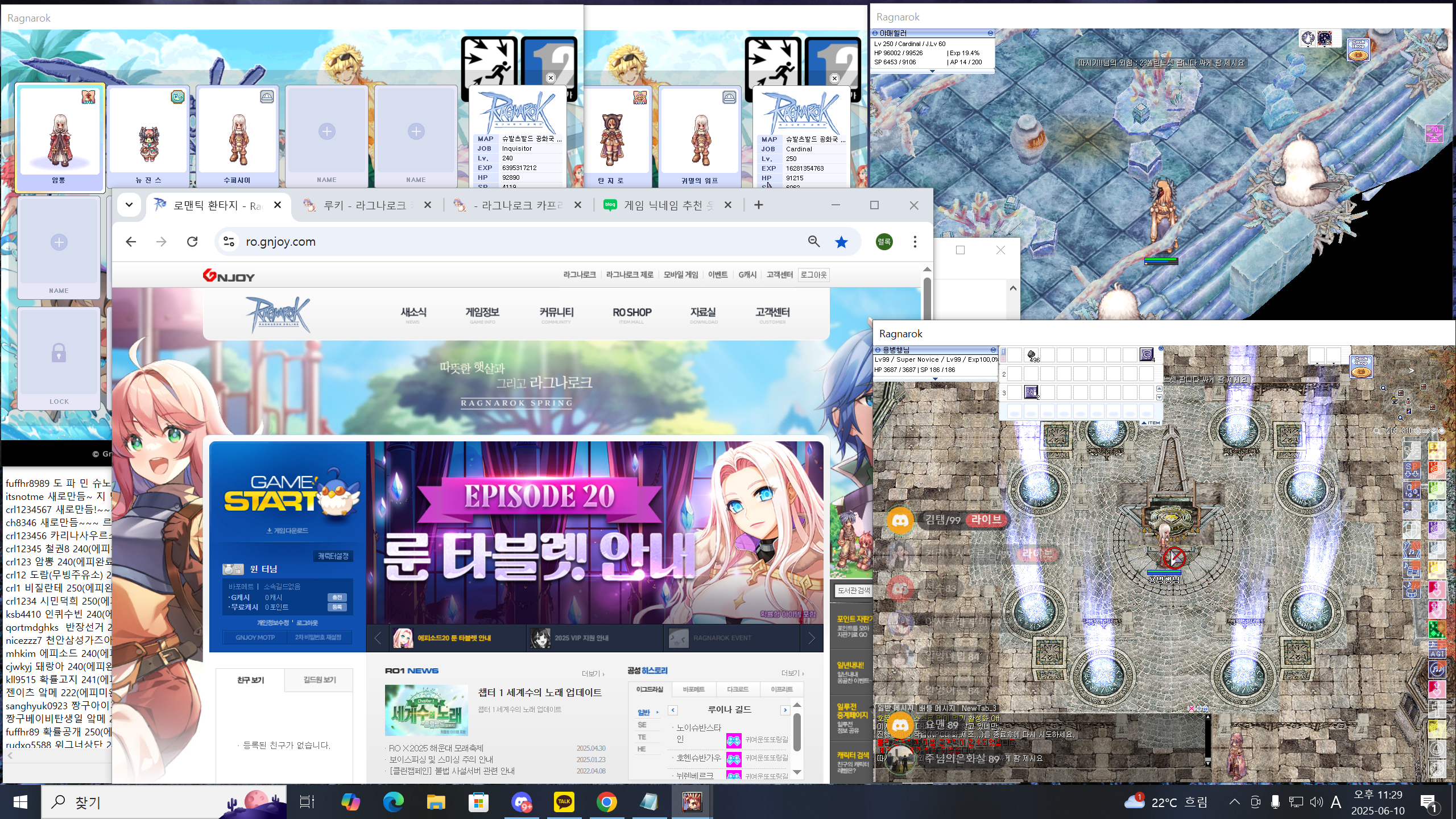
Task: Click the GNJOY logo
Action: coord(229,276)
